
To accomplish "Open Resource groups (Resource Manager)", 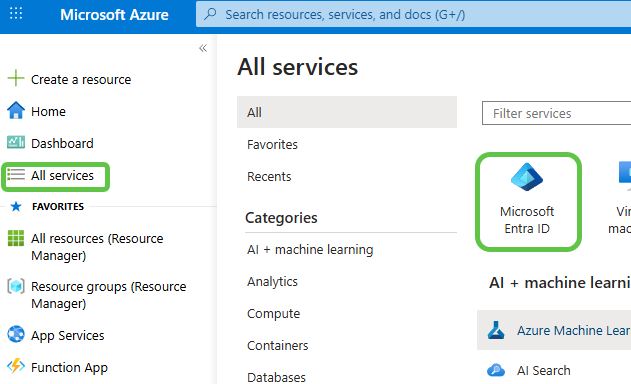I will [109, 295].
